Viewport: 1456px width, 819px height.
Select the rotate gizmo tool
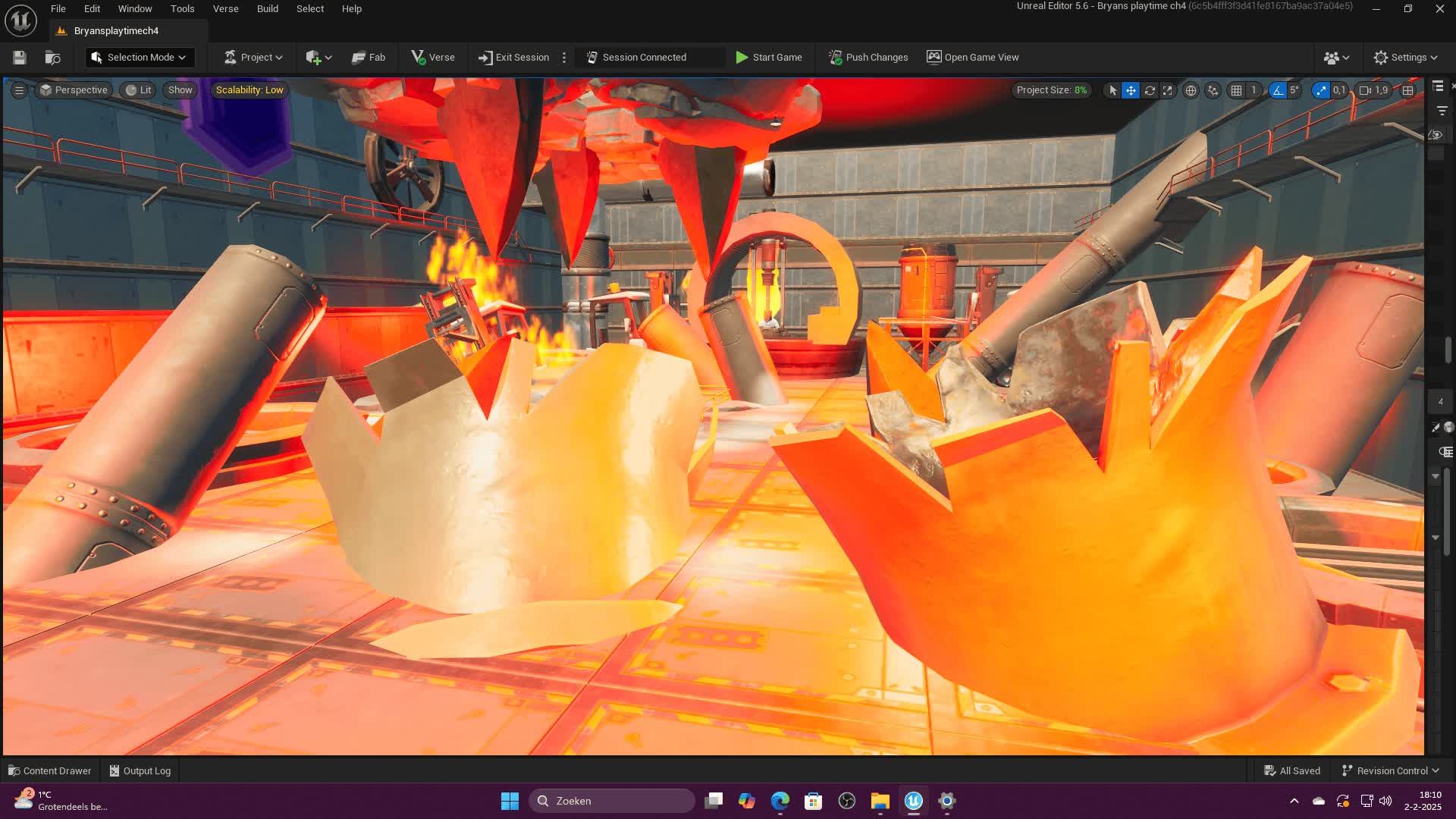coord(1150,90)
